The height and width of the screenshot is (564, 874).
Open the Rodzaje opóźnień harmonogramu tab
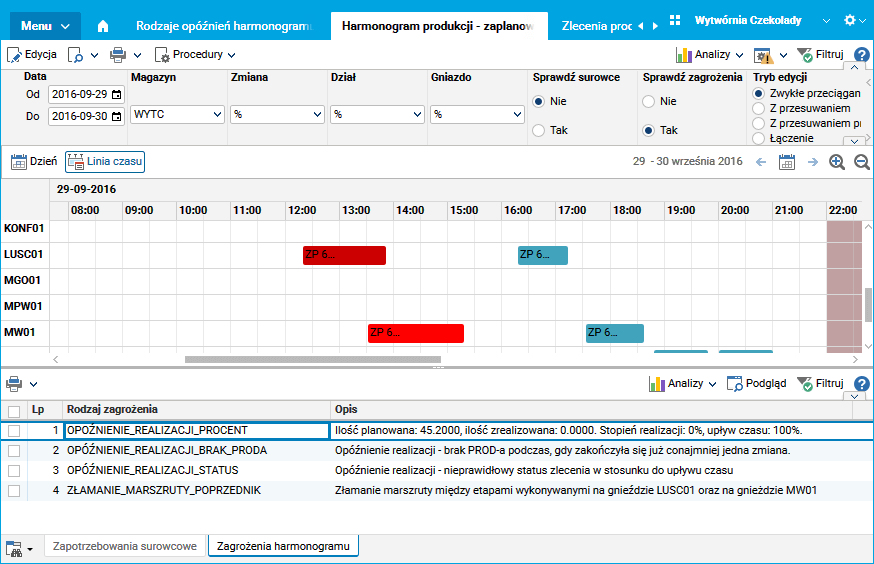224,26
